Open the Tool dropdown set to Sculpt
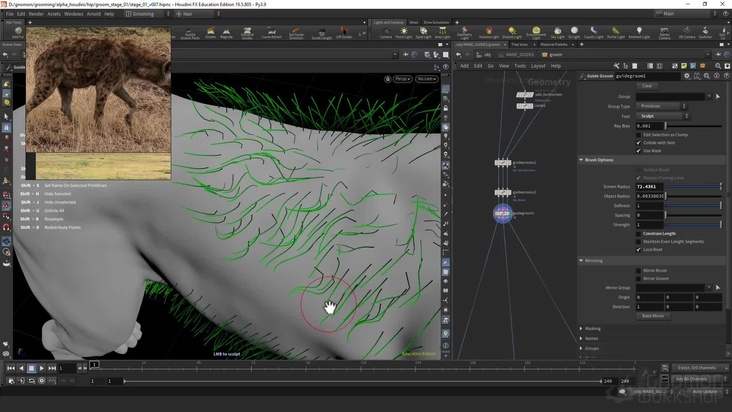 (x=663, y=116)
